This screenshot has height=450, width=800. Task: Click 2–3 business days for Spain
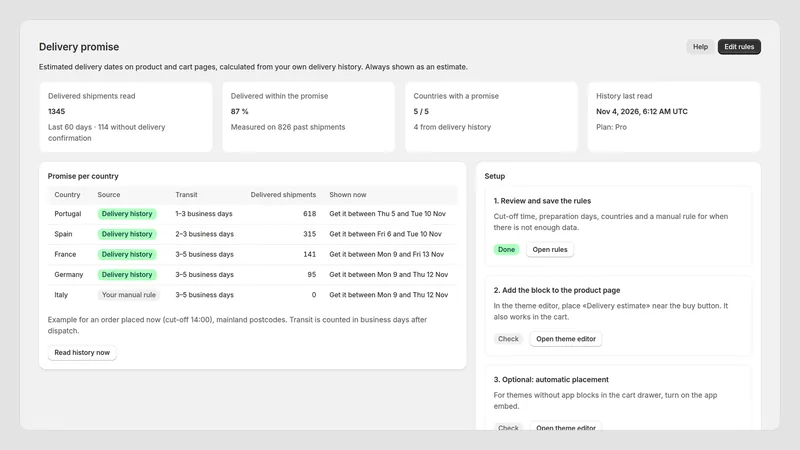click(205, 234)
